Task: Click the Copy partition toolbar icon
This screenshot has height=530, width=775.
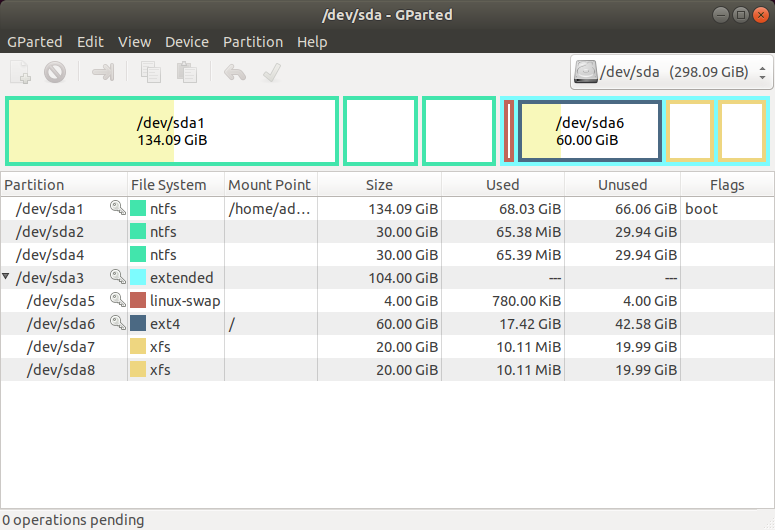Action: click(x=151, y=72)
